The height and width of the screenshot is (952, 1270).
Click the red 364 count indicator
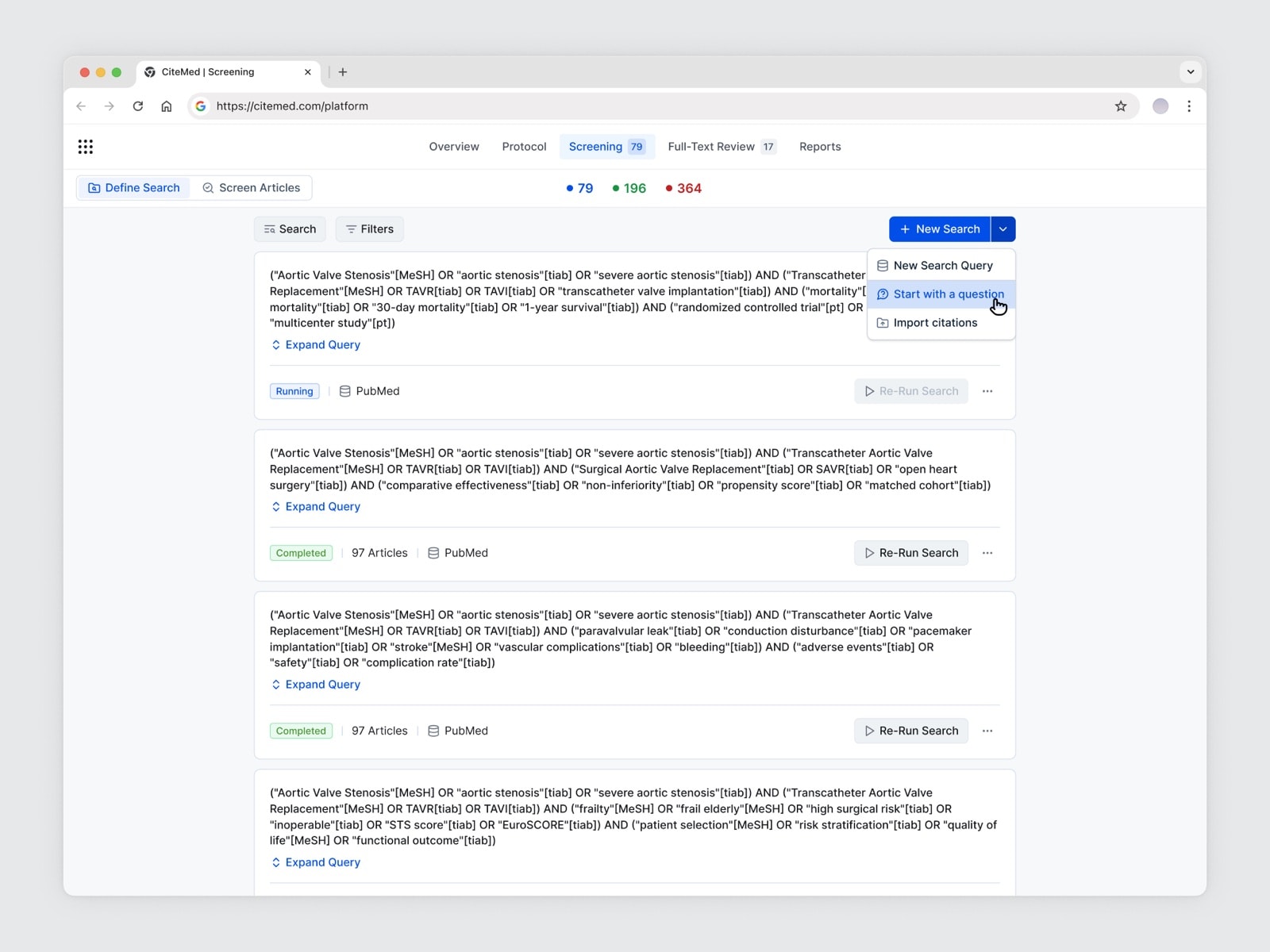pos(683,189)
